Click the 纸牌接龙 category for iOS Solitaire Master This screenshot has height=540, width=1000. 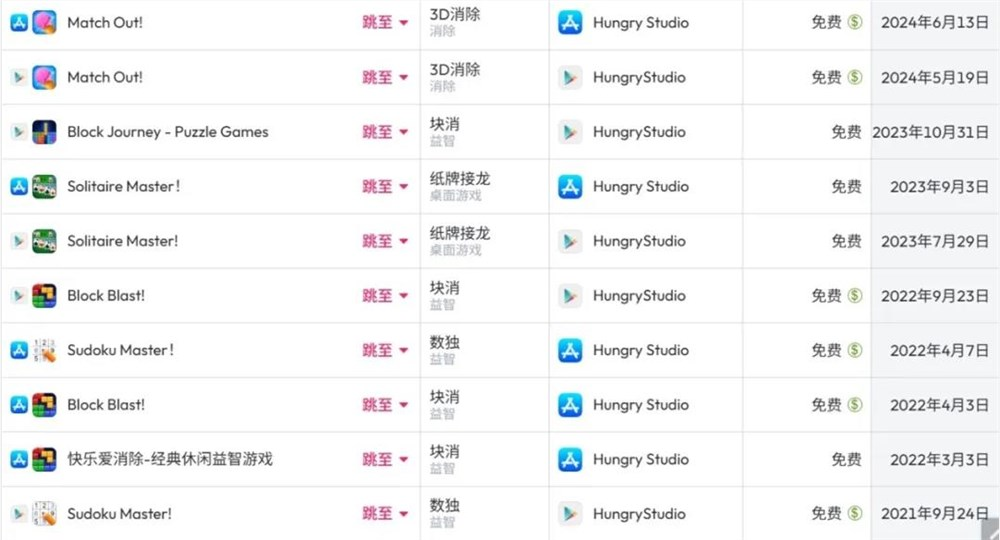[460, 179]
